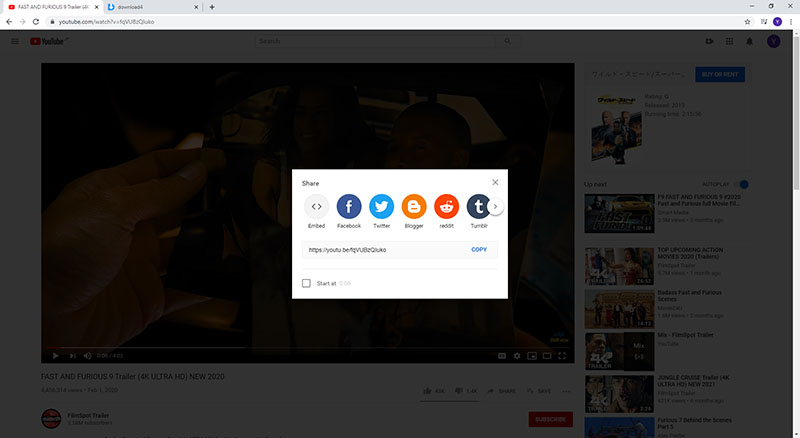Toggle theater mode

[547, 356]
